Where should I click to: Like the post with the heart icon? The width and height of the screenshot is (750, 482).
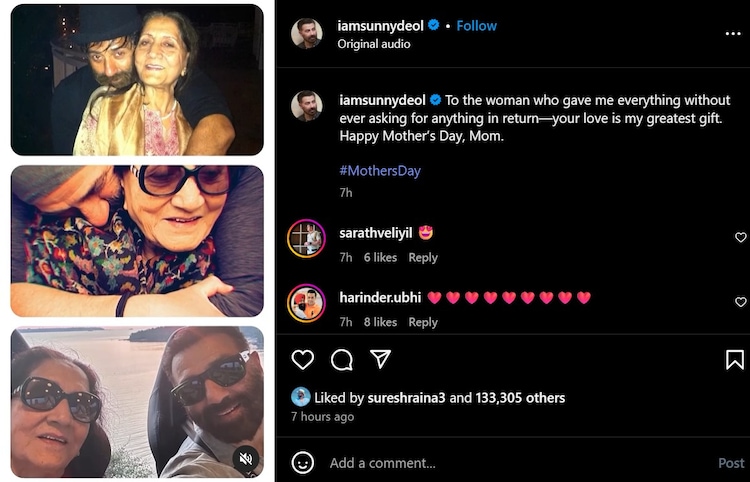pos(302,359)
